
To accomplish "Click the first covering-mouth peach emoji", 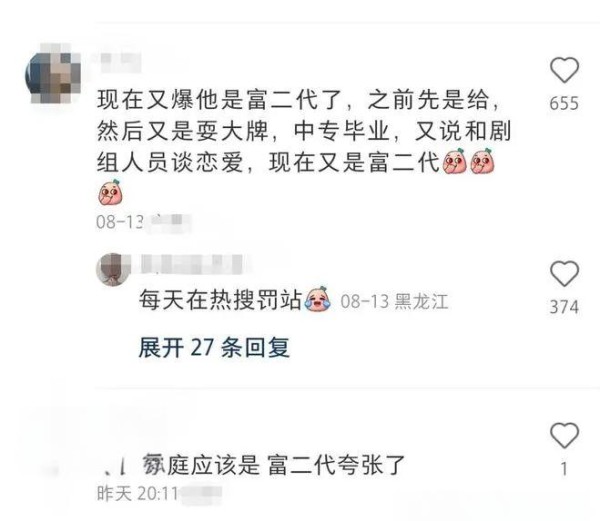I will pos(454,161).
